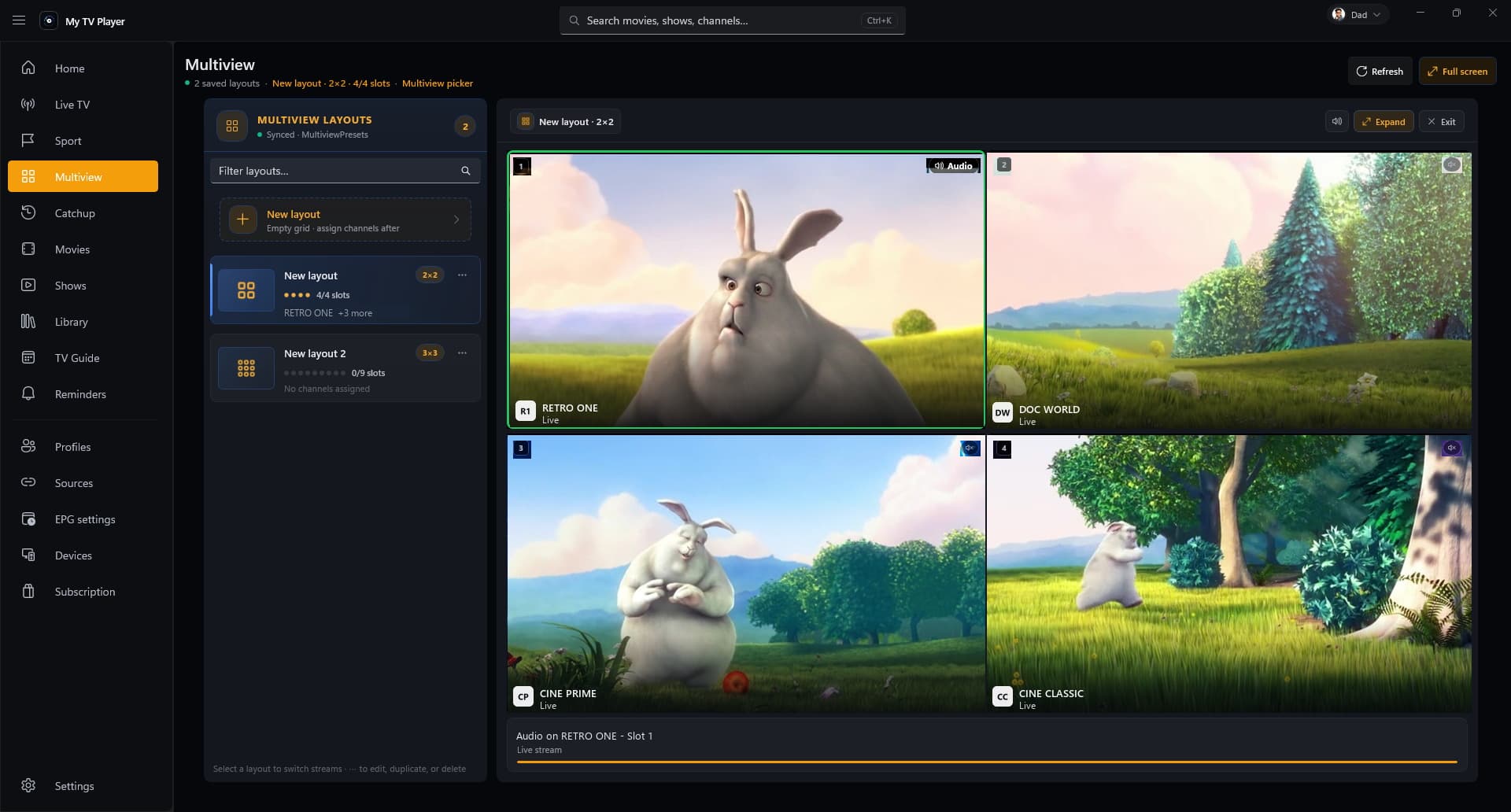Open Profiles page

click(83, 447)
